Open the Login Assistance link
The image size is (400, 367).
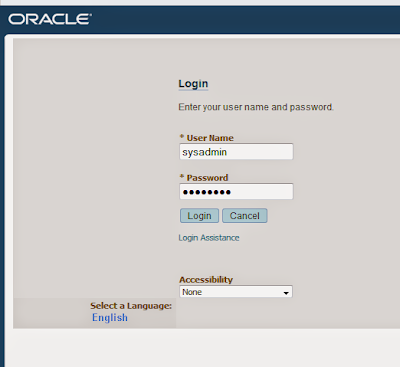[209, 238]
